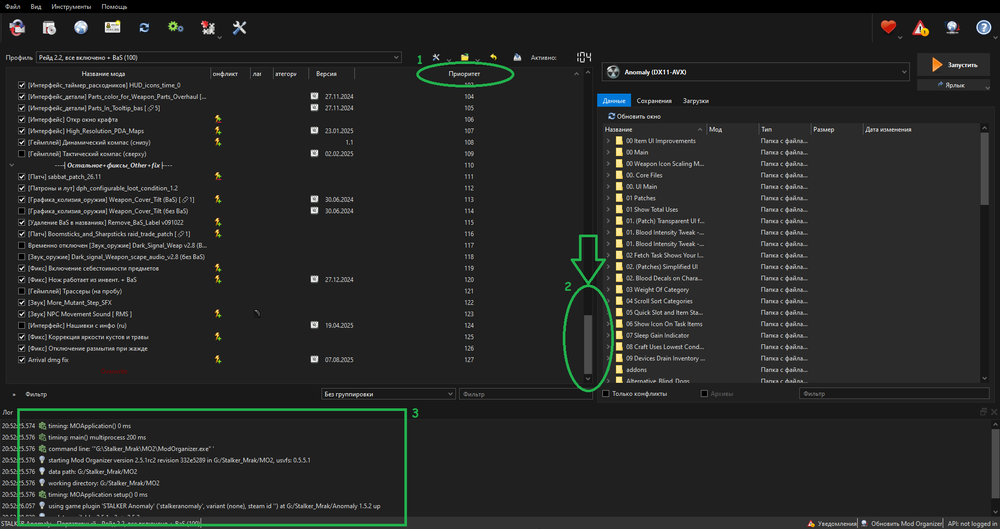Open the Anomaly (DX11-AVX) executable dropdown

756,72
